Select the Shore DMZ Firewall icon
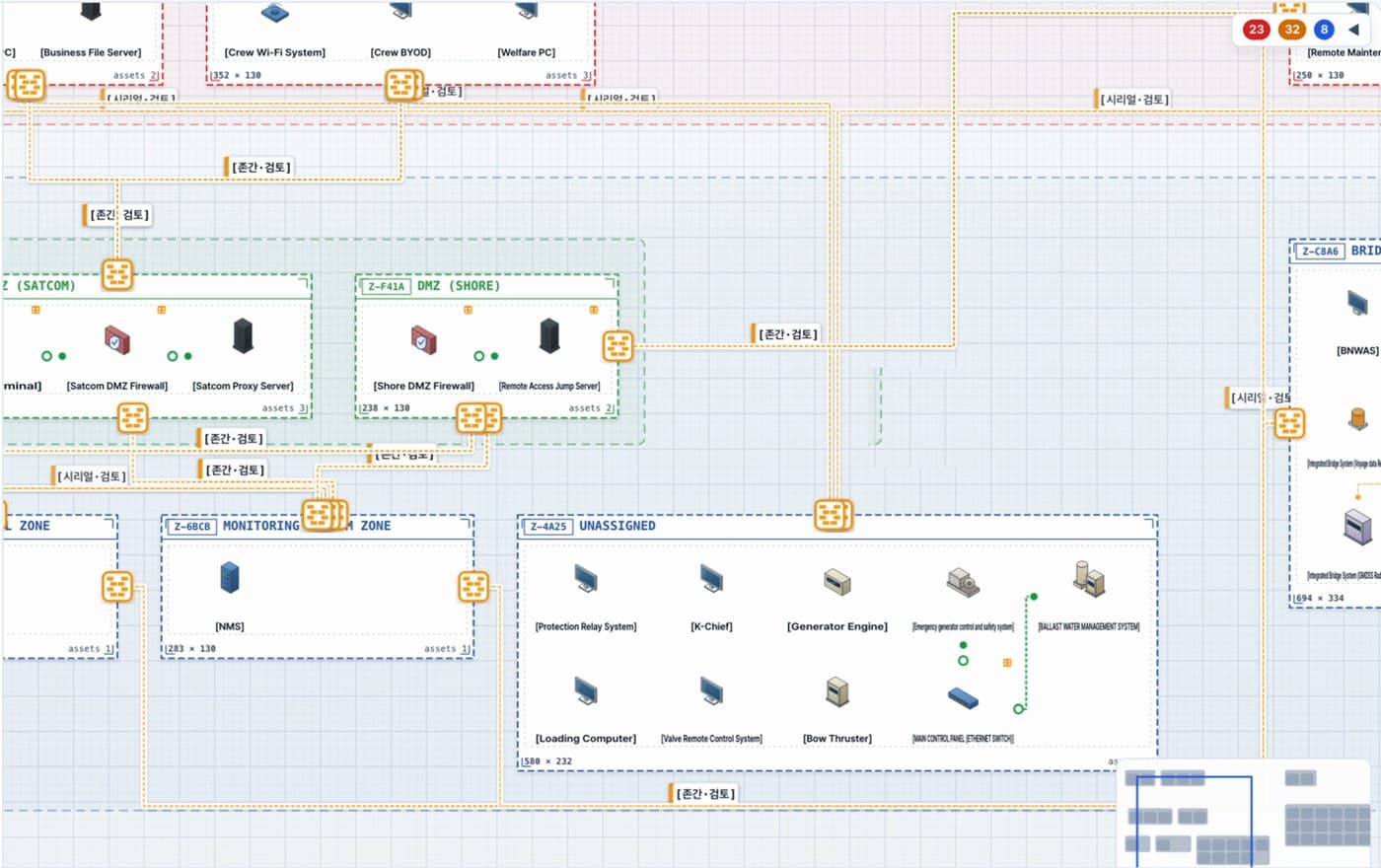This screenshot has height=868, width=1381. click(x=424, y=340)
